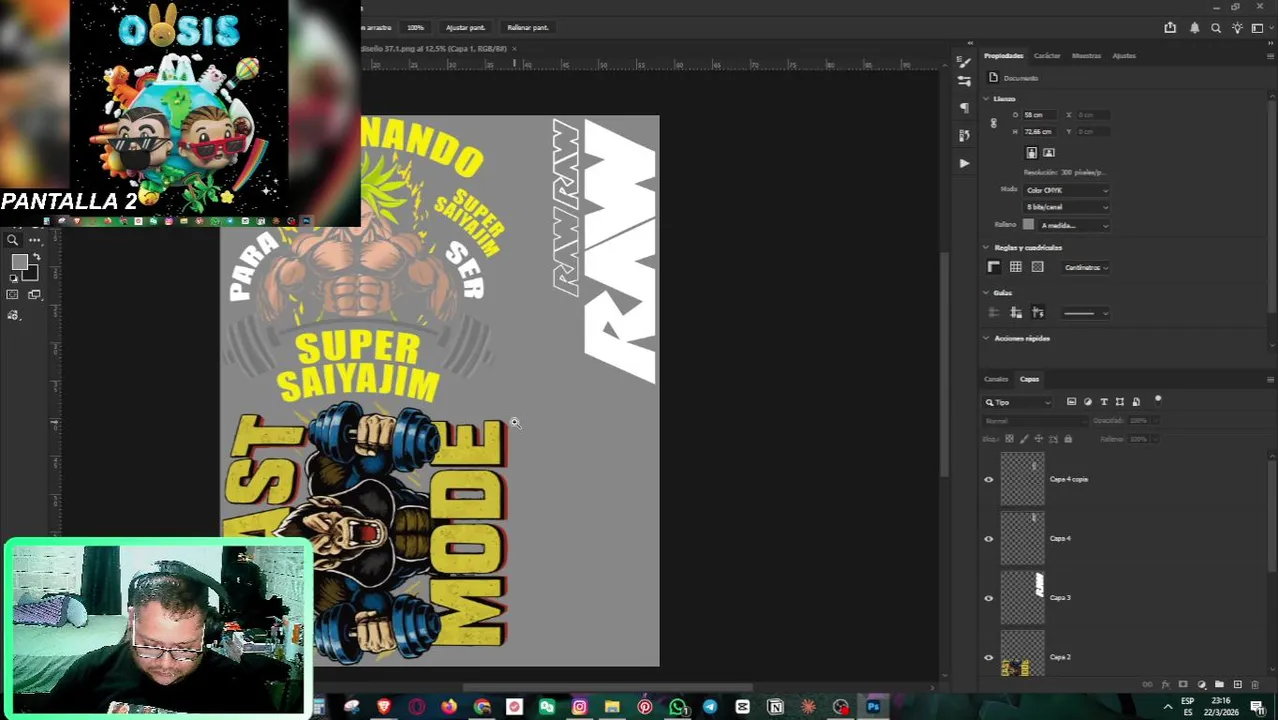The width and height of the screenshot is (1278, 720).
Task: Open the guide line style dropdown
Action: point(1085,314)
